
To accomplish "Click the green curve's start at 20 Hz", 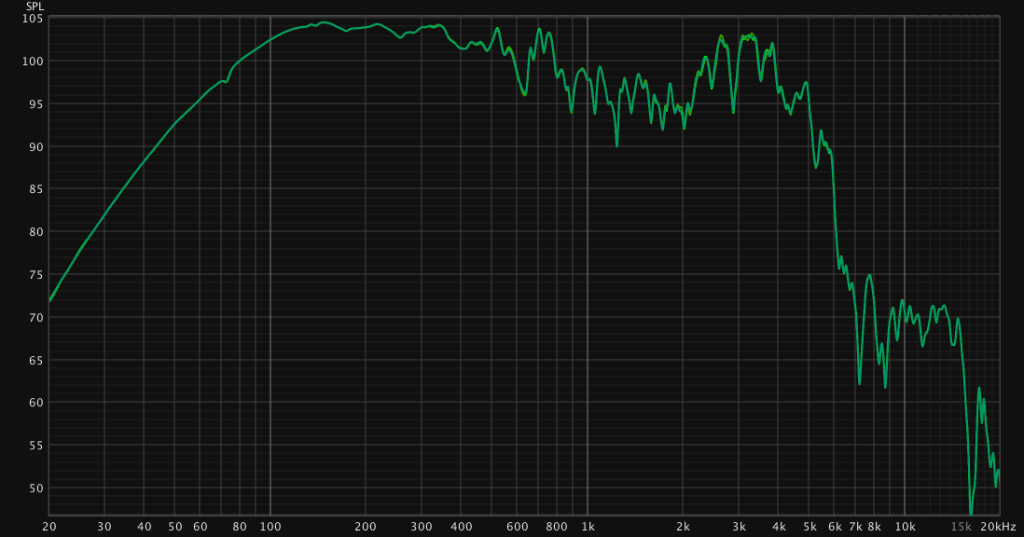I will 49,301.
